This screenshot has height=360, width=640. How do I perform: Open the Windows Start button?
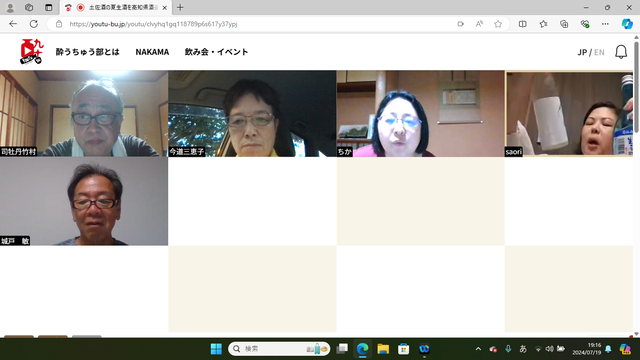pos(216,349)
